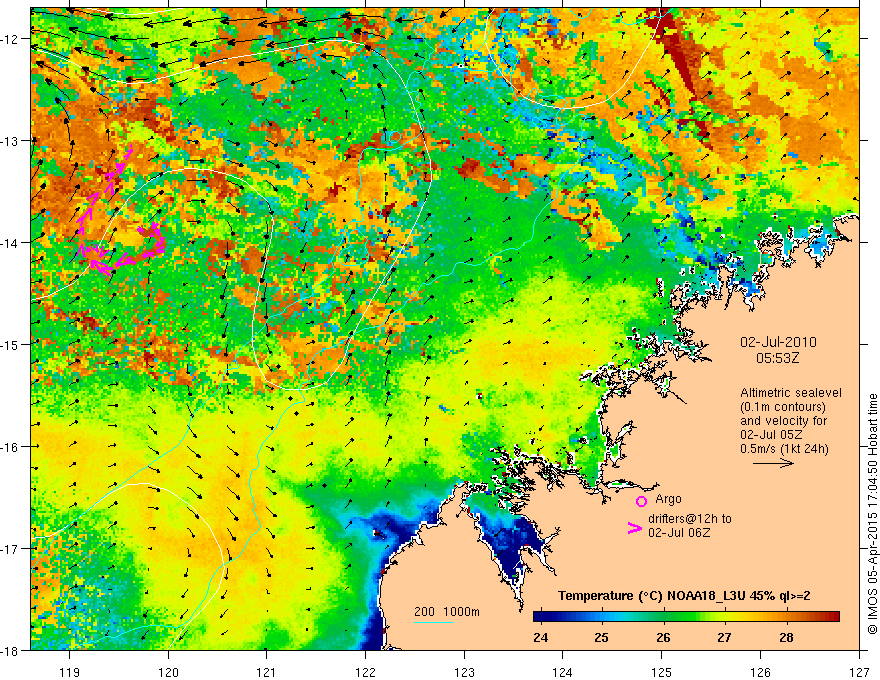Select the '02-Jul-2010' date text

778,342
